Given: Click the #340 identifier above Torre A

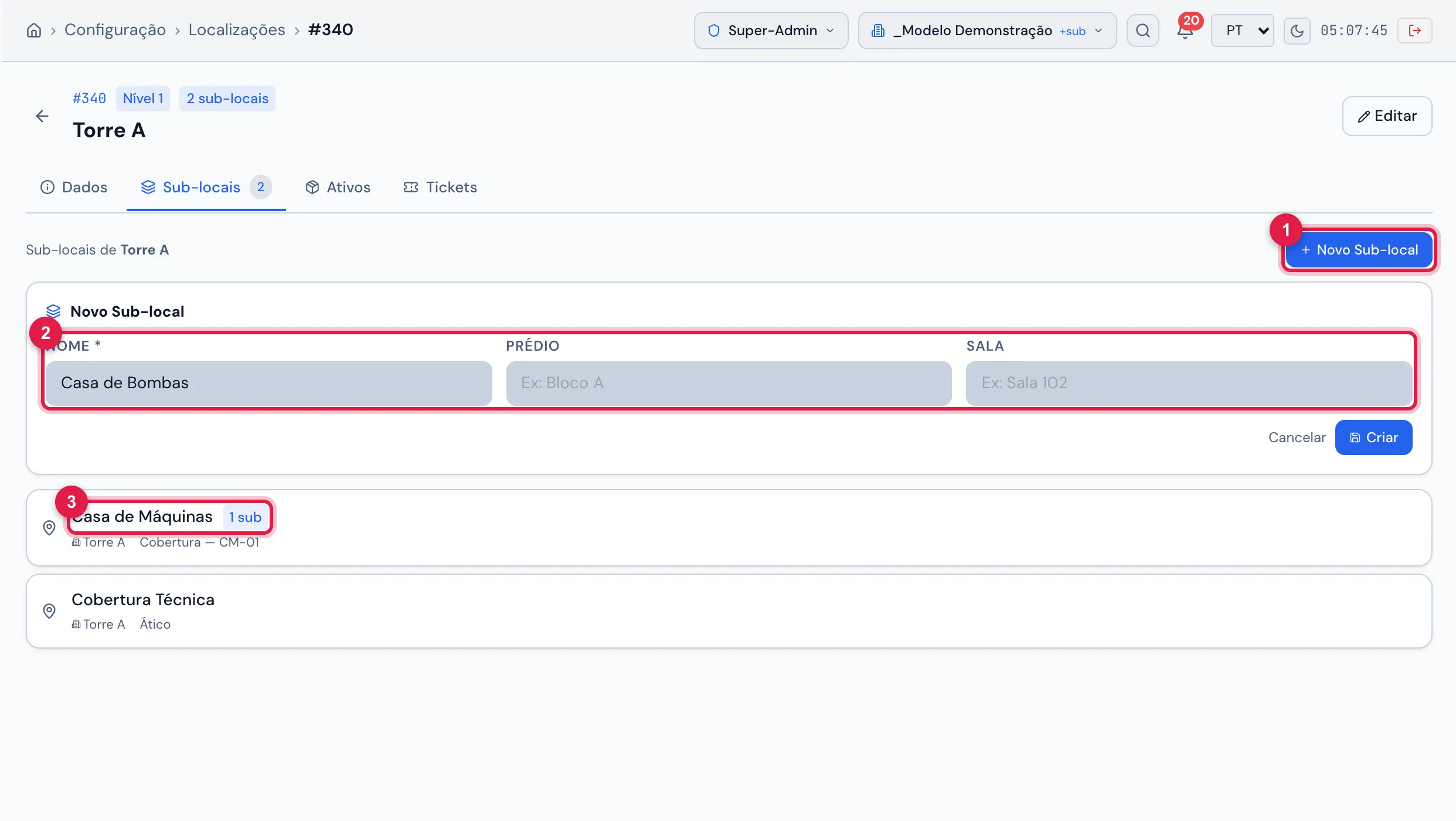Looking at the screenshot, I should point(89,99).
